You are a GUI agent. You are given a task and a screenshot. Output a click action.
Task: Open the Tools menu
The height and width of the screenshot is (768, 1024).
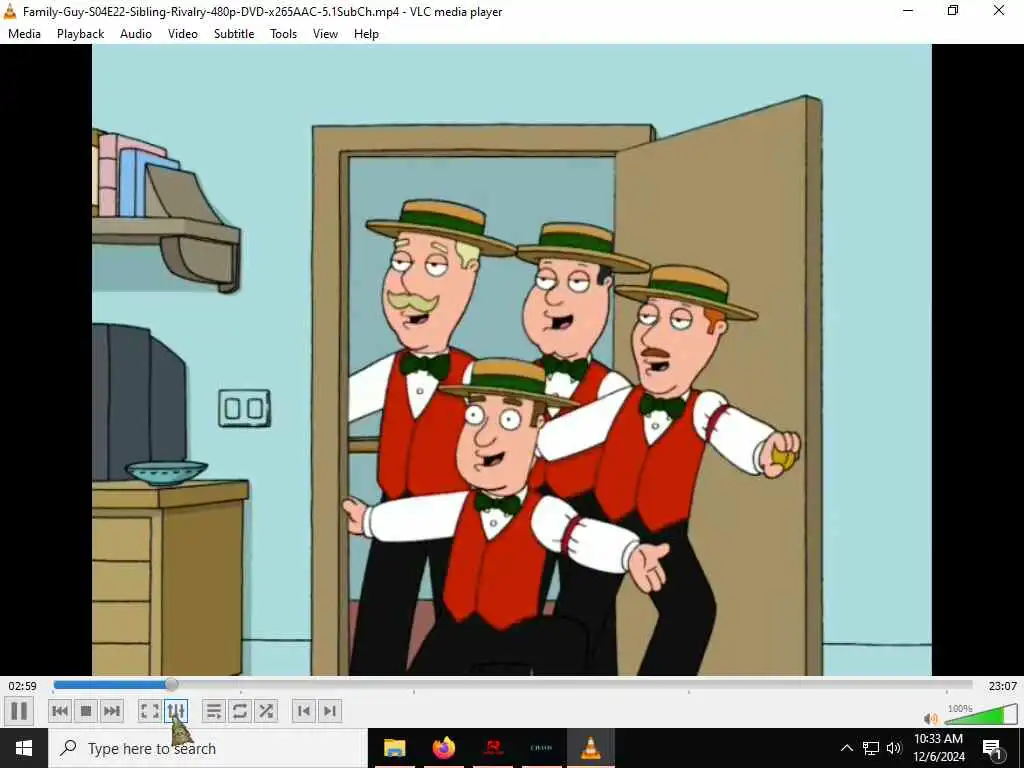(283, 34)
